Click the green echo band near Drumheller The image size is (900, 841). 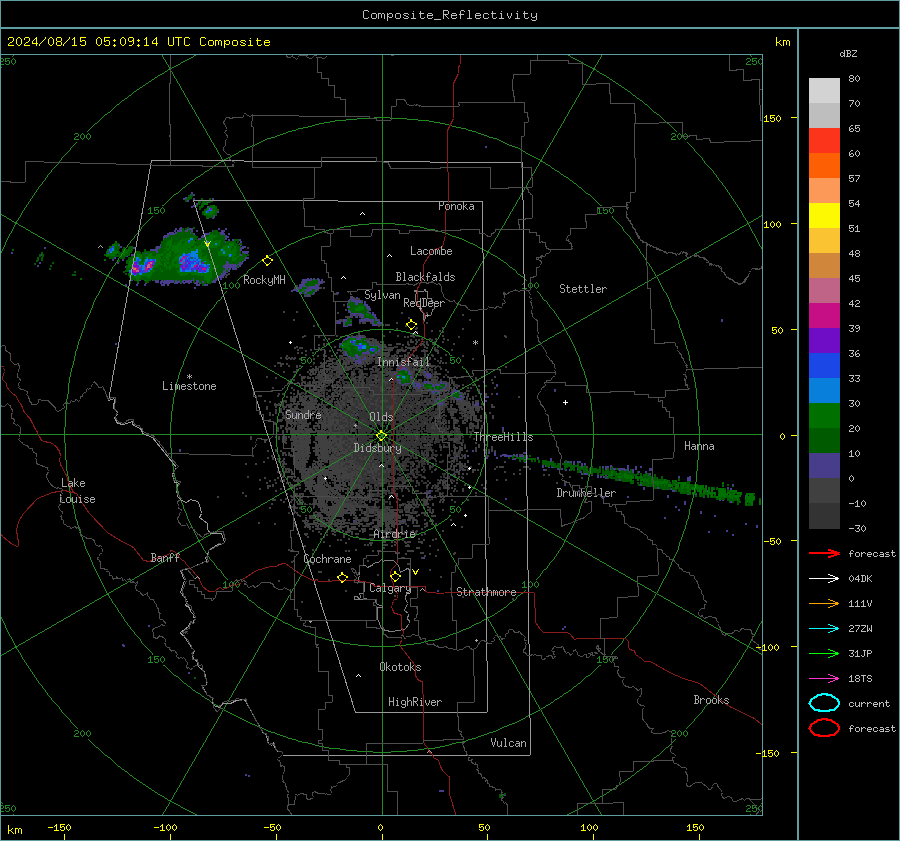(x=631, y=477)
